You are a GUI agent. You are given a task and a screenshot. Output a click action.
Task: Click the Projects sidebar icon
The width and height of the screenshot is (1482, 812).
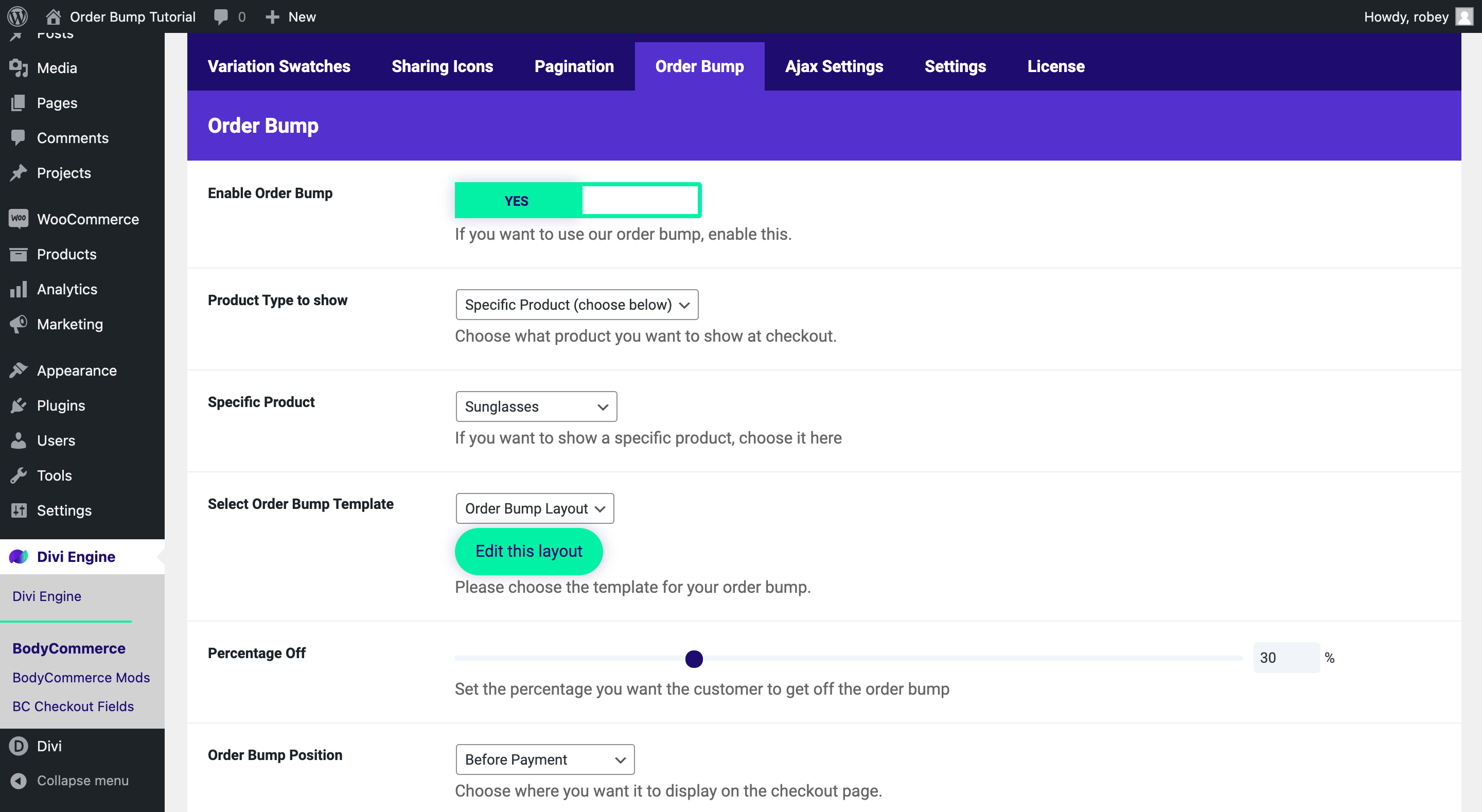click(19, 172)
